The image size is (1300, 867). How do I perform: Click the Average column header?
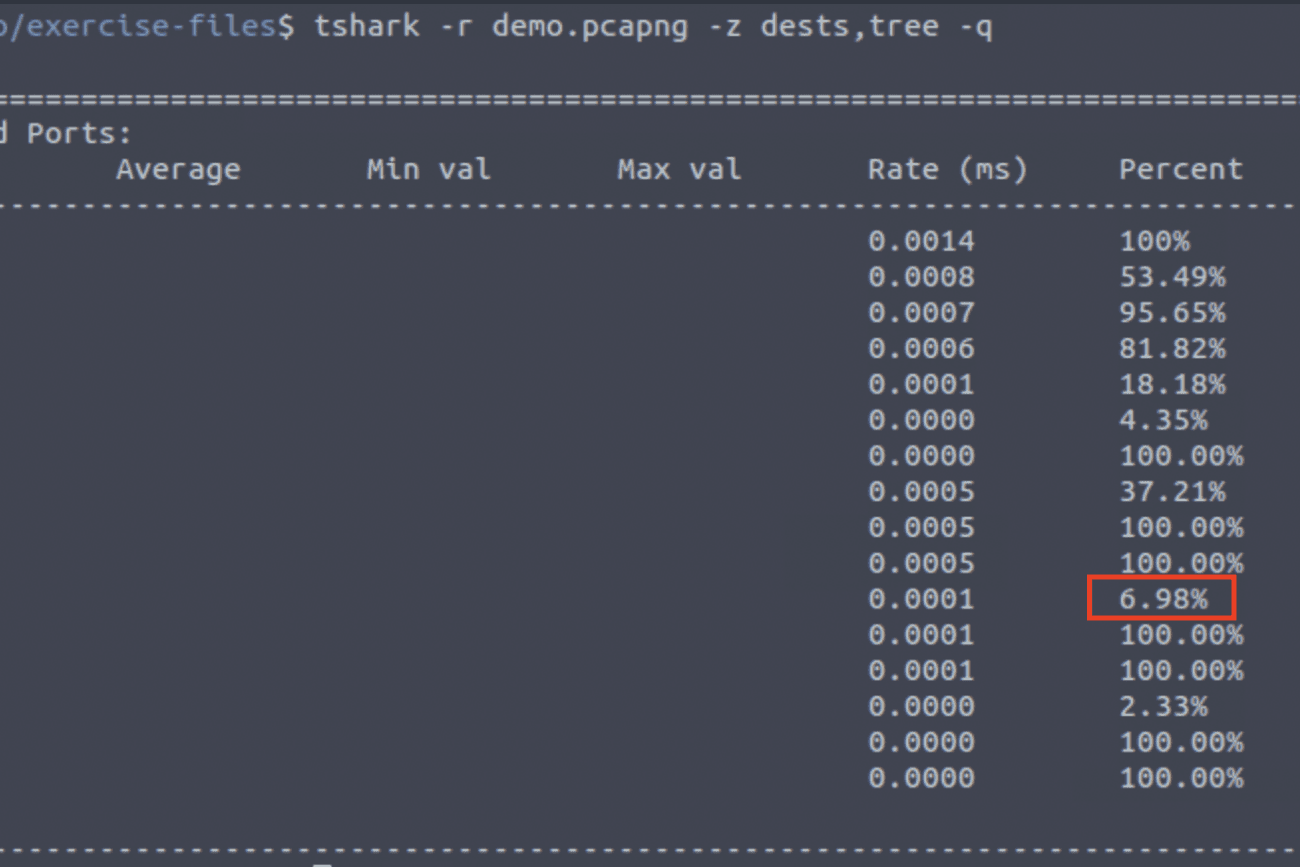(178, 169)
